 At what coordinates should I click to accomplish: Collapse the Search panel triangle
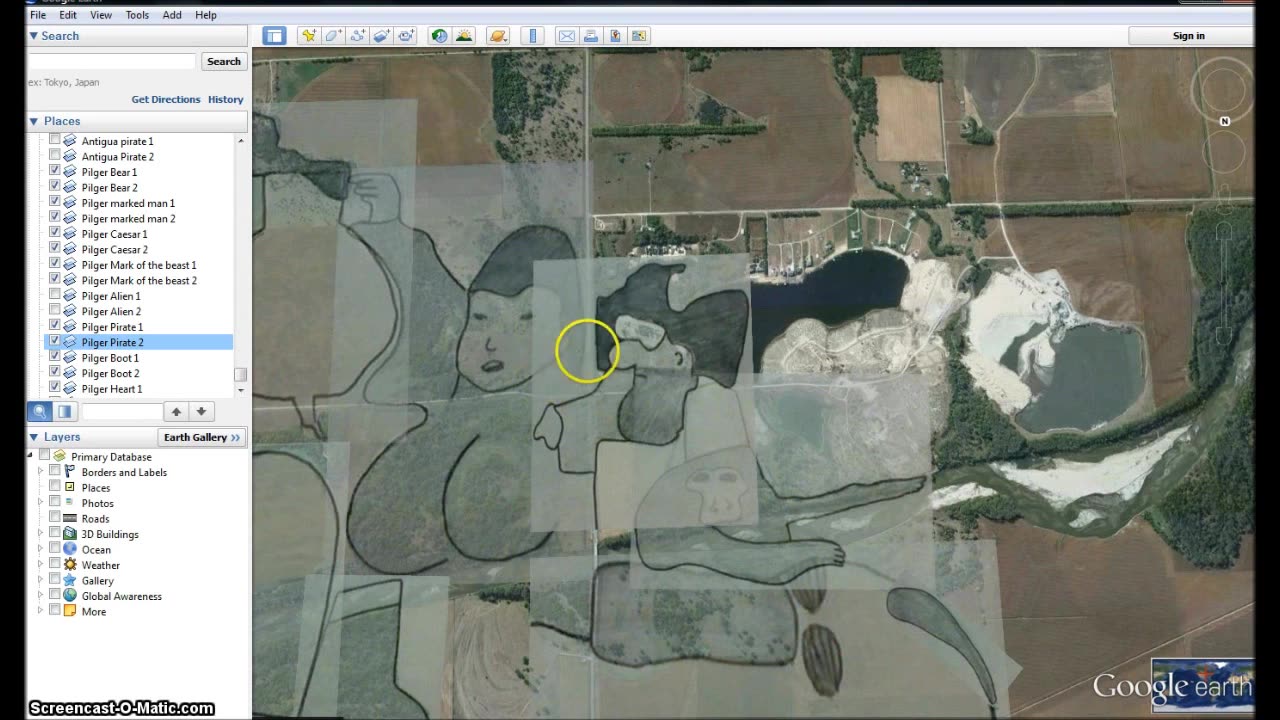point(33,36)
